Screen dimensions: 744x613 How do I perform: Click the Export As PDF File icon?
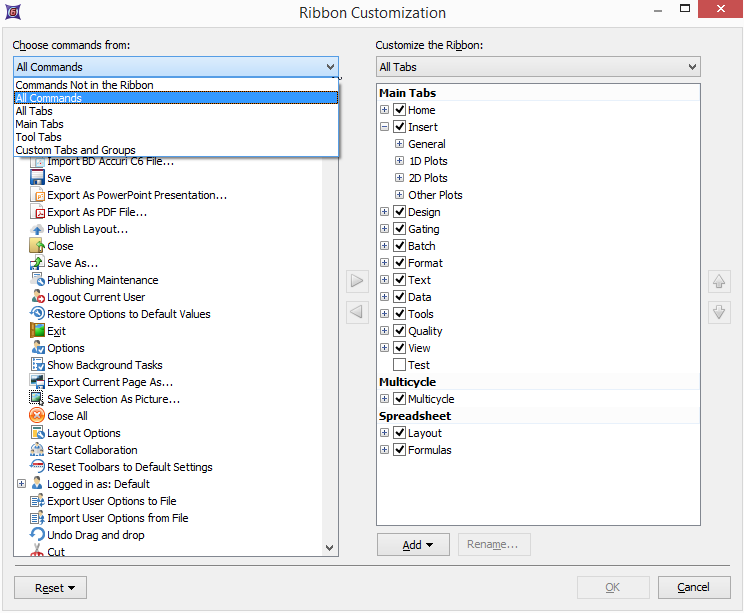(x=37, y=212)
